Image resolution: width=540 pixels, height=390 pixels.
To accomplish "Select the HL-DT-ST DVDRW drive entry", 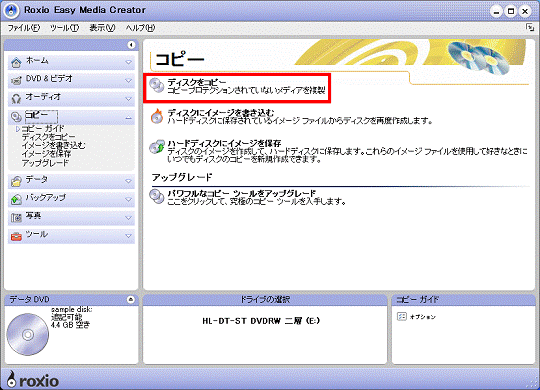I will pyautogui.click(x=261, y=321).
